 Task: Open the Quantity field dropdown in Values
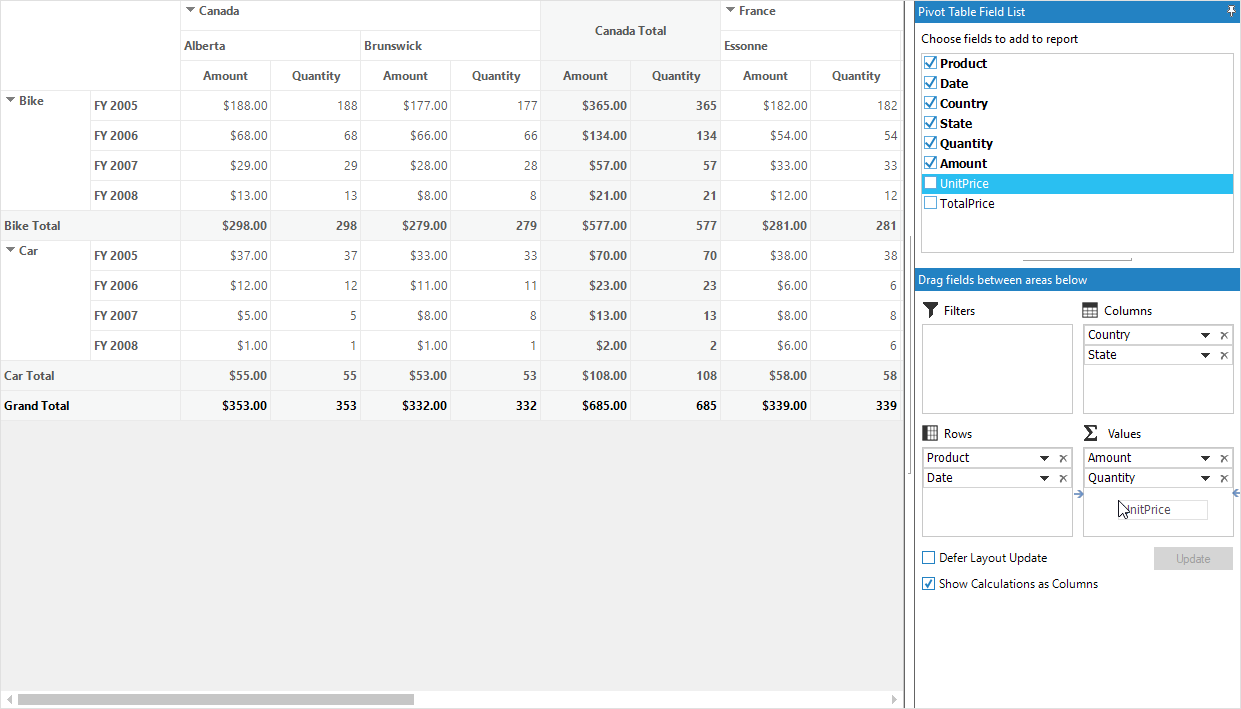[x=1206, y=478]
